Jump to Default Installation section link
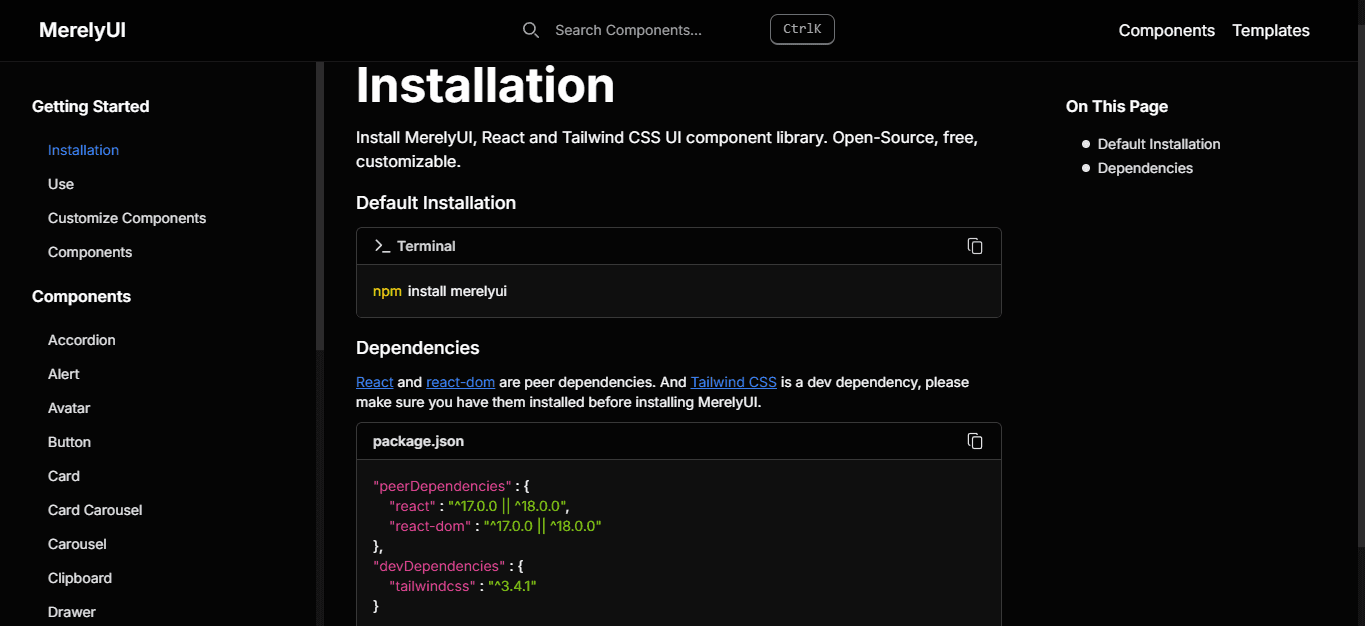The height and width of the screenshot is (626, 1365). point(1159,144)
